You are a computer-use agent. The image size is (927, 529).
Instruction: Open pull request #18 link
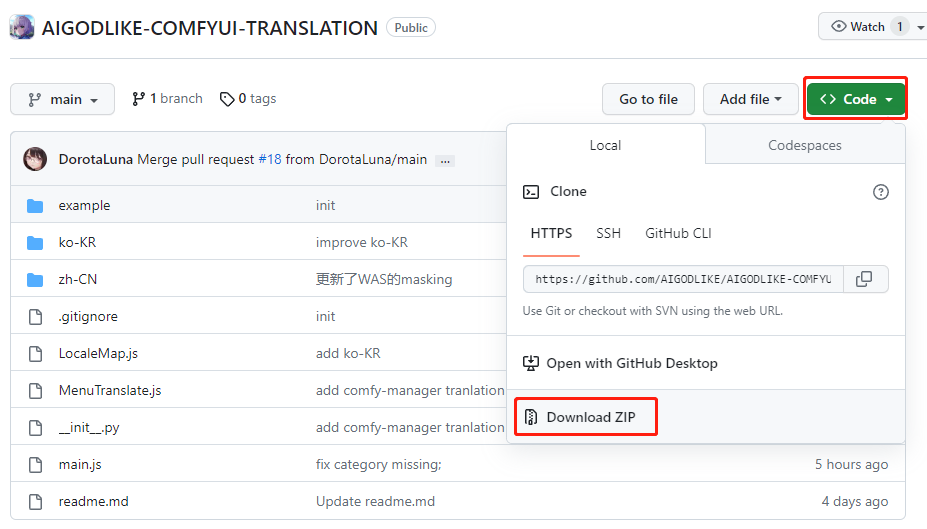click(x=270, y=160)
